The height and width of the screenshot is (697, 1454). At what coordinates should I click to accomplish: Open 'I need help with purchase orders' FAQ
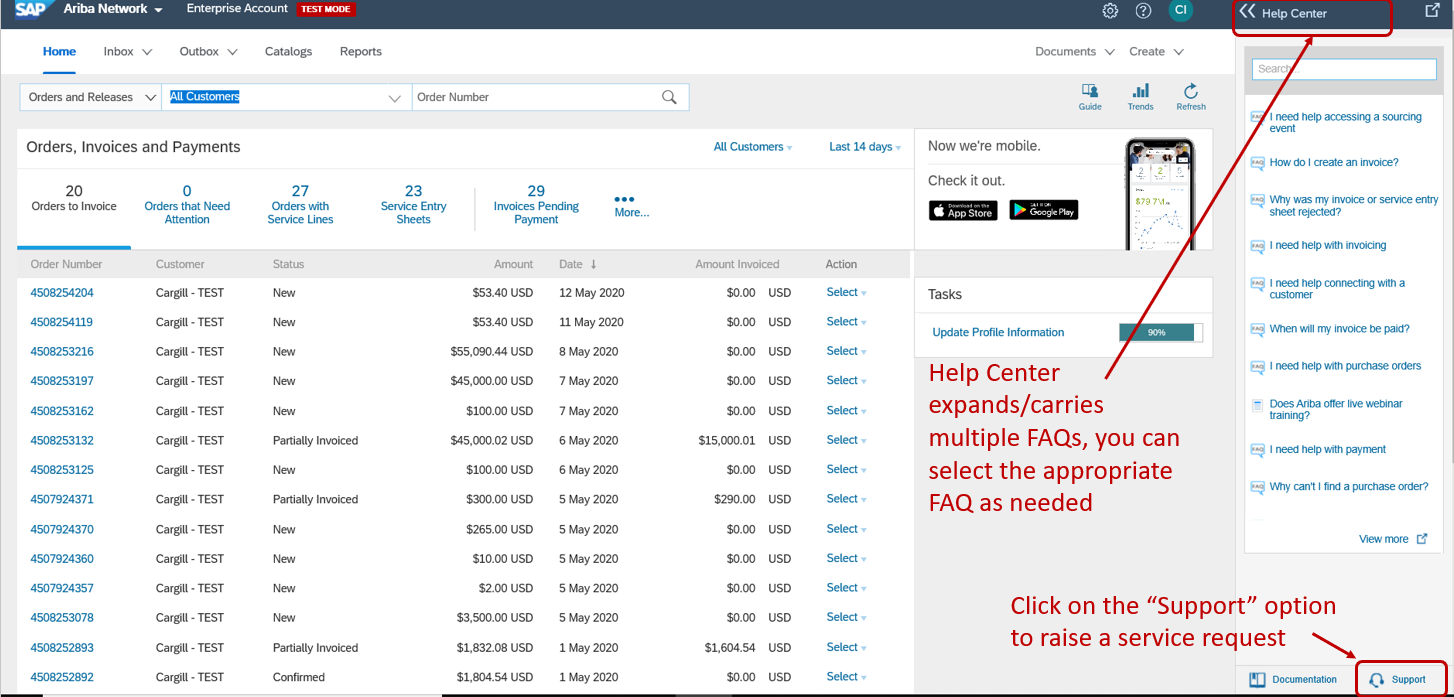click(1345, 366)
